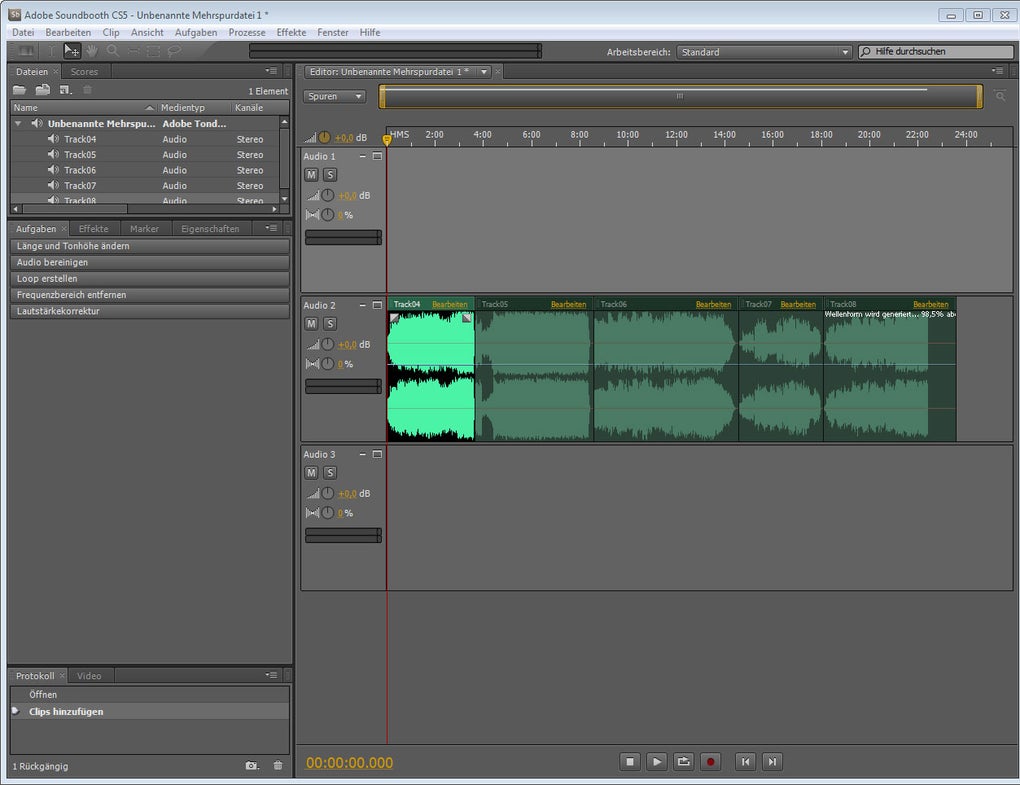Switch to the Scores tab
This screenshot has height=785, width=1020.
point(84,72)
